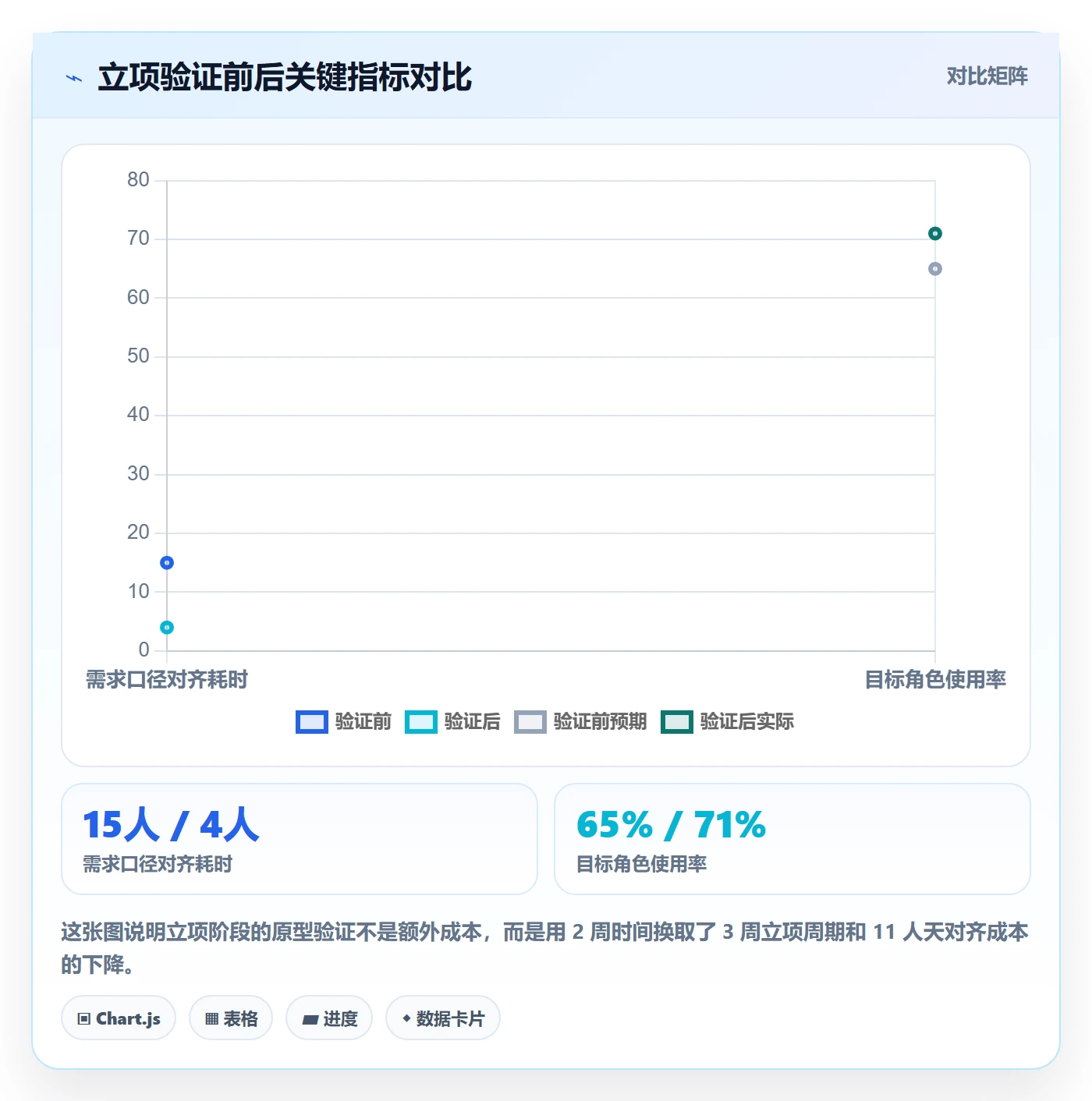Viewport: 1092px width, 1101px height.
Task: Click the diamond icon in 数据卡片 chip
Action: tap(406, 1018)
